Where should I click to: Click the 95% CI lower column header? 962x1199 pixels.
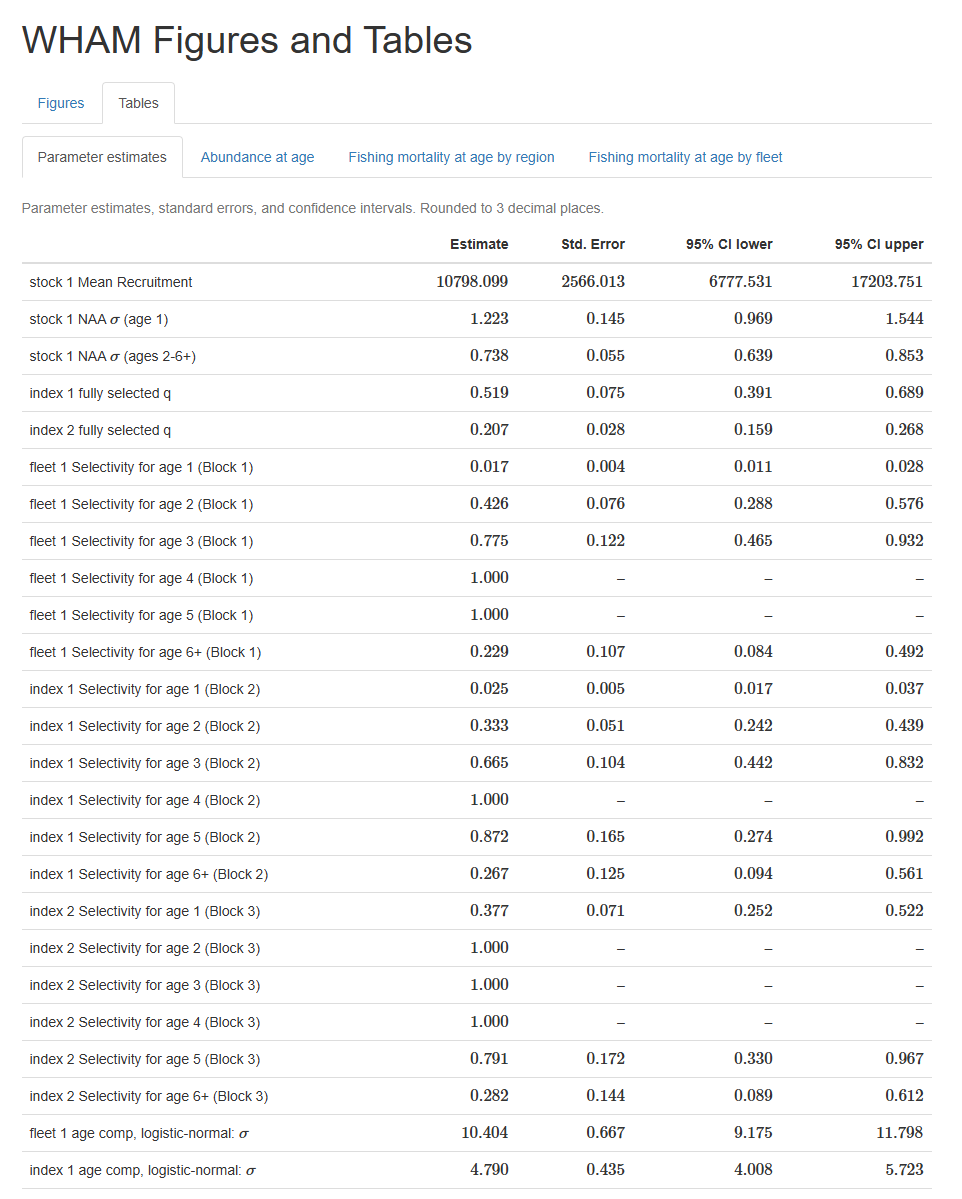coord(728,244)
